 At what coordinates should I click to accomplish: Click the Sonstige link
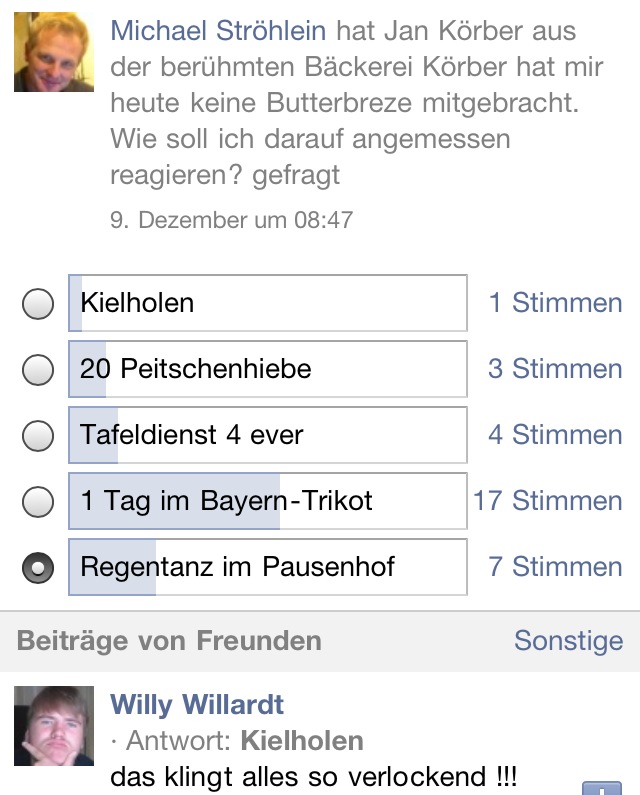(568, 641)
